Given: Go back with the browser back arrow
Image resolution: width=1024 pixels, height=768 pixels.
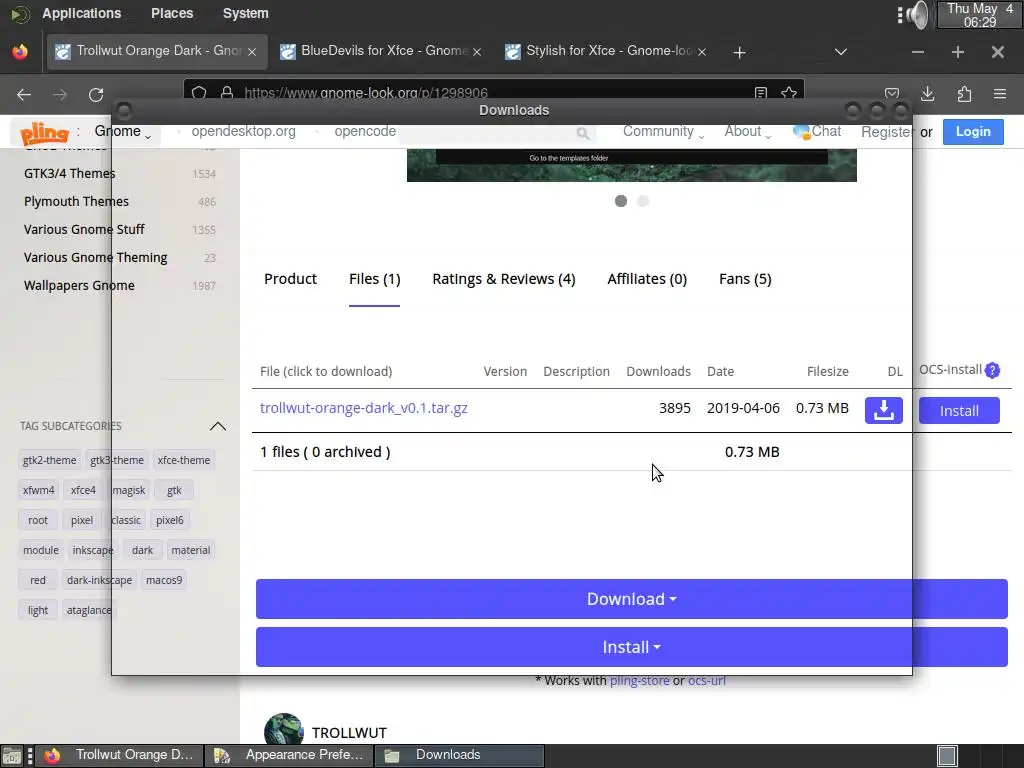Looking at the screenshot, I should click(x=24, y=95).
